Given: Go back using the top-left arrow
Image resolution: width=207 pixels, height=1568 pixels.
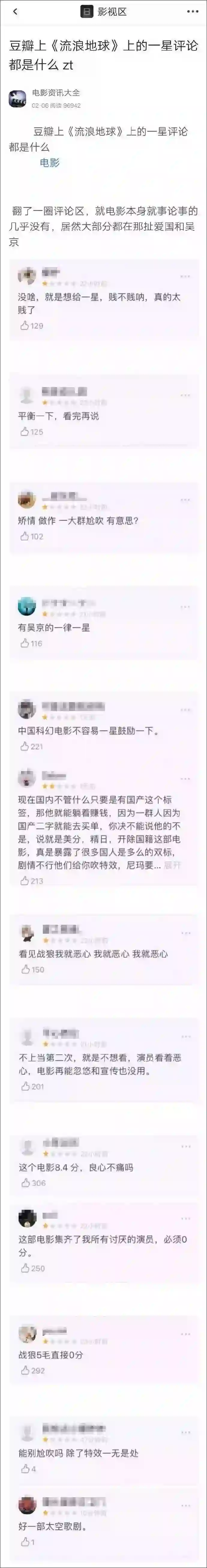Looking at the screenshot, I should tap(15, 12).
